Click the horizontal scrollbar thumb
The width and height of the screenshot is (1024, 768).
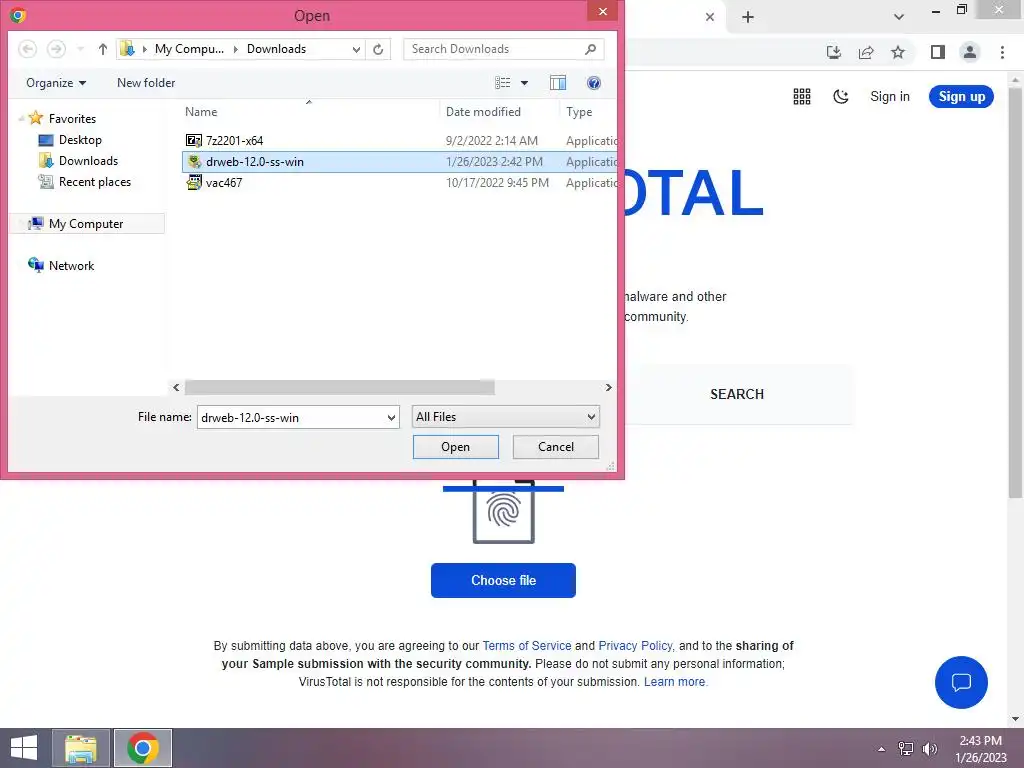pyautogui.click(x=339, y=387)
